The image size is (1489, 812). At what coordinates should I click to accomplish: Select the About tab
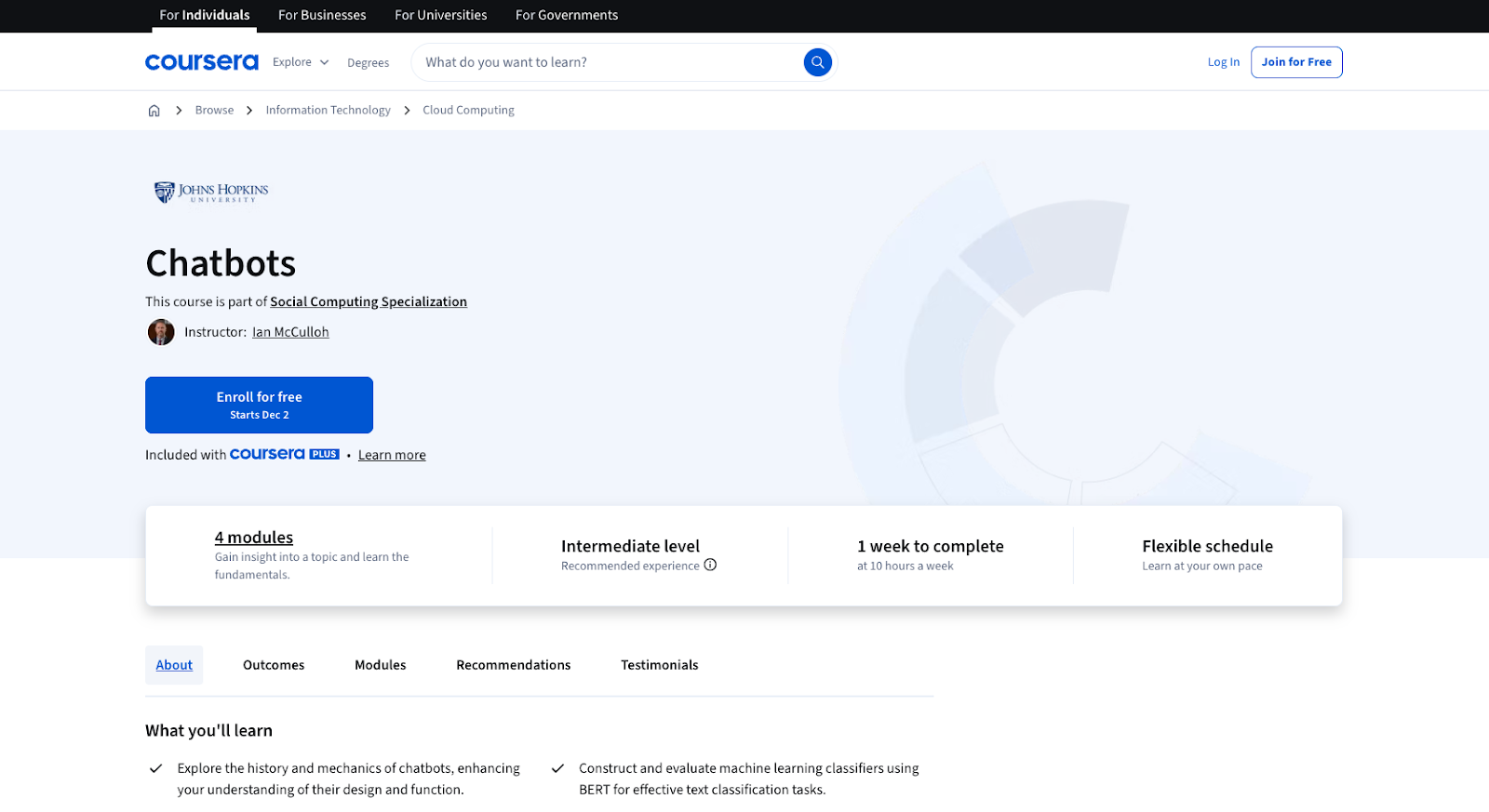point(174,665)
